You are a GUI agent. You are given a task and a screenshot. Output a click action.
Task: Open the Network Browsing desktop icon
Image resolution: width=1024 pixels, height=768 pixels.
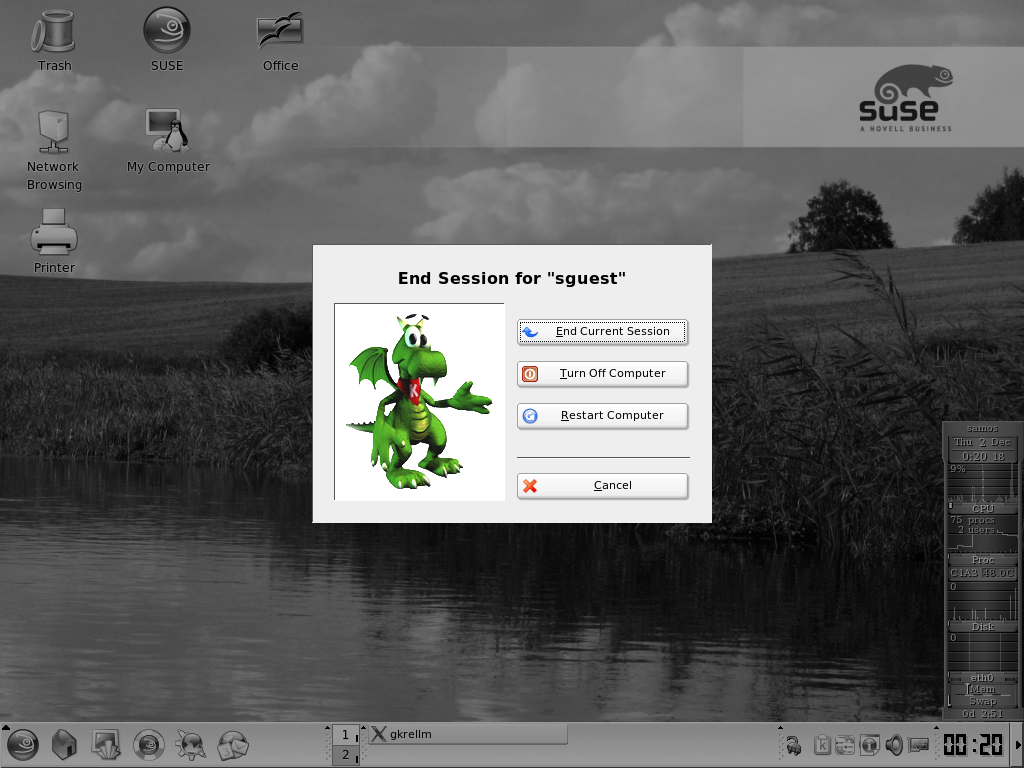click(x=54, y=150)
